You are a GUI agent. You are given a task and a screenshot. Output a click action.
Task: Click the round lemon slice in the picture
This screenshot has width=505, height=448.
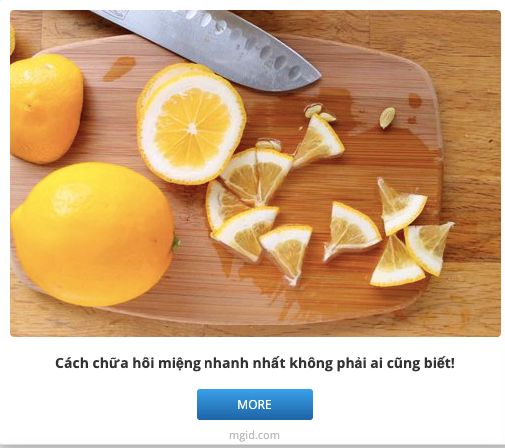(192, 124)
